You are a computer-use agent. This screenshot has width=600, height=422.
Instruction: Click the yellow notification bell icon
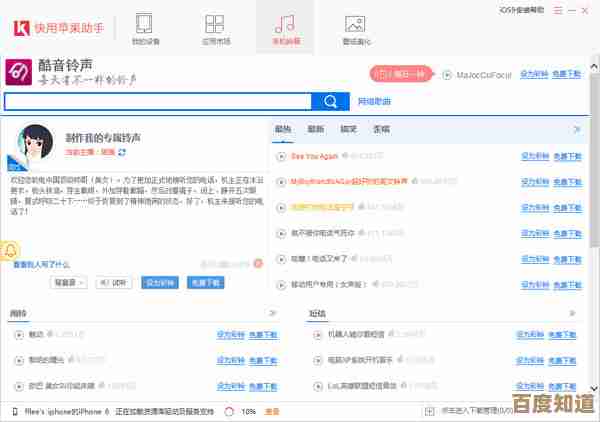(11, 250)
